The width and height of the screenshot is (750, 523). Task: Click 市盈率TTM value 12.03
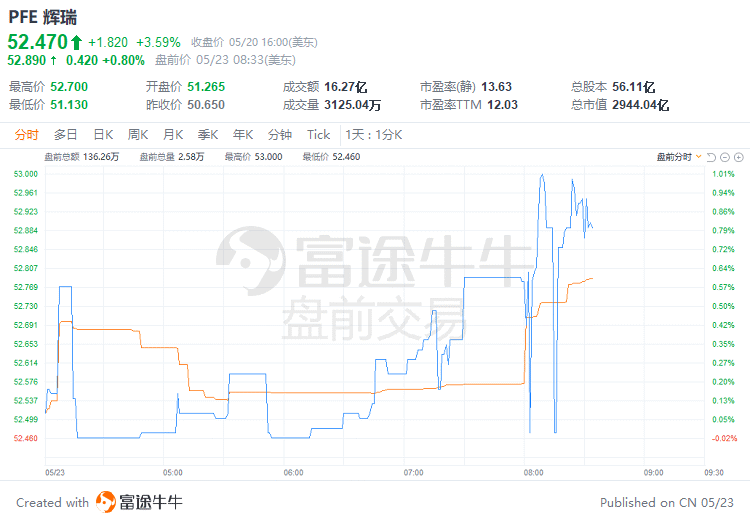click(503, 105)
